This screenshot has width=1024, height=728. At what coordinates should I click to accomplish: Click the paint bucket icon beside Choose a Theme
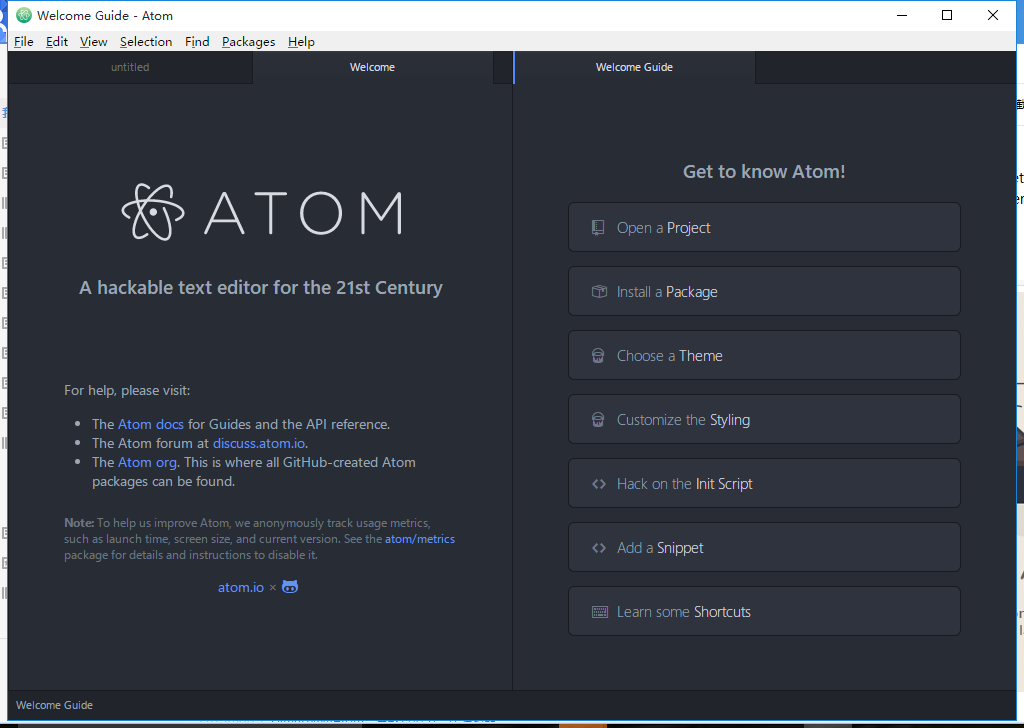click(x=598, y=355)
